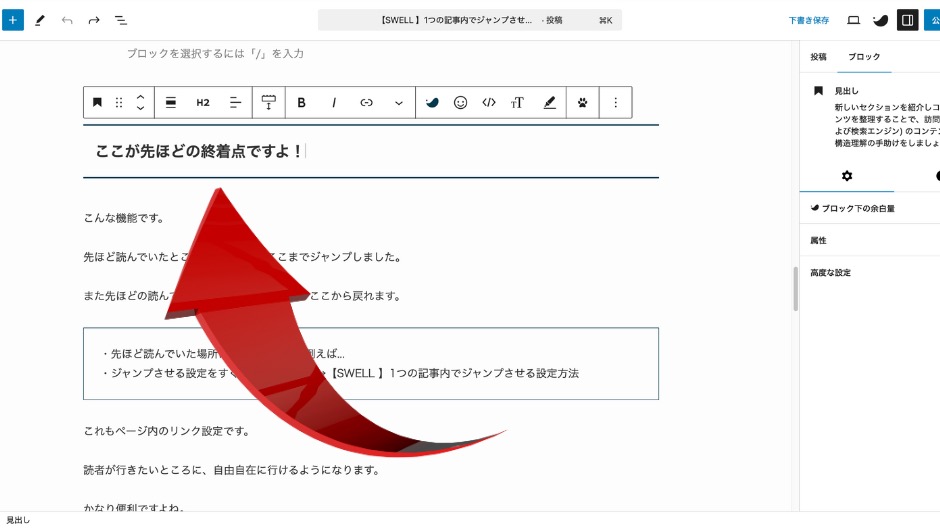Move the heading block up
This screenshot has height=528, width=940.
tap(140, 96)
